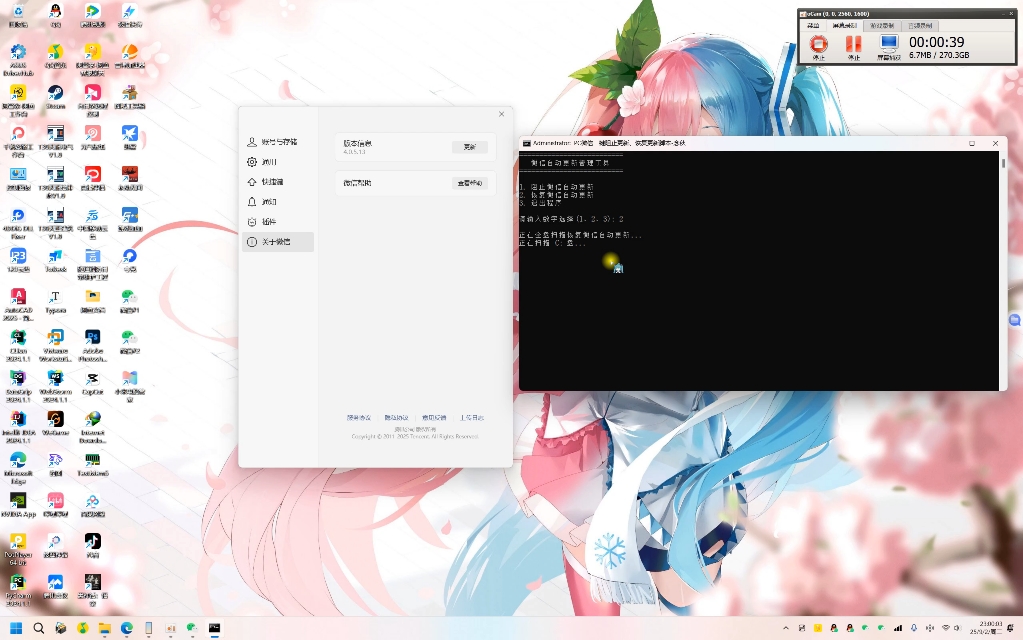Select the CapCut desktop shortcut
This screenshot has height=640, width=1023.
click(x=93, y=384)
